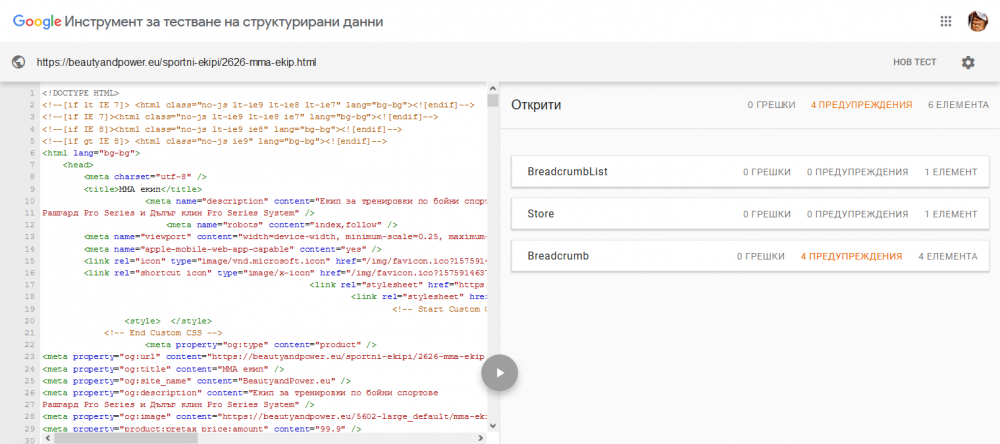Click the og:site_name BeautyandPower.eu line

point(196,381)
